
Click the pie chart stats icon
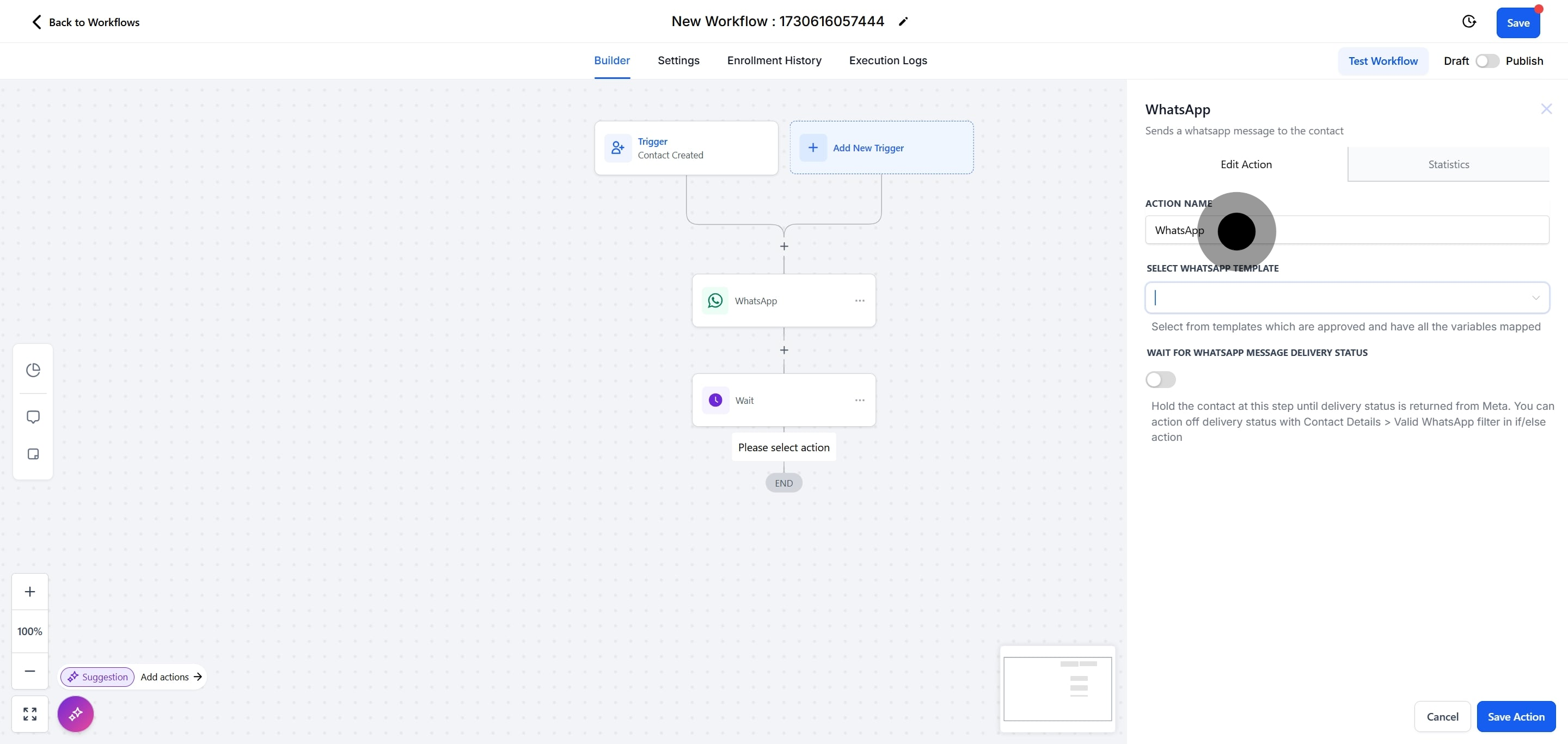(x=33, y=370)
